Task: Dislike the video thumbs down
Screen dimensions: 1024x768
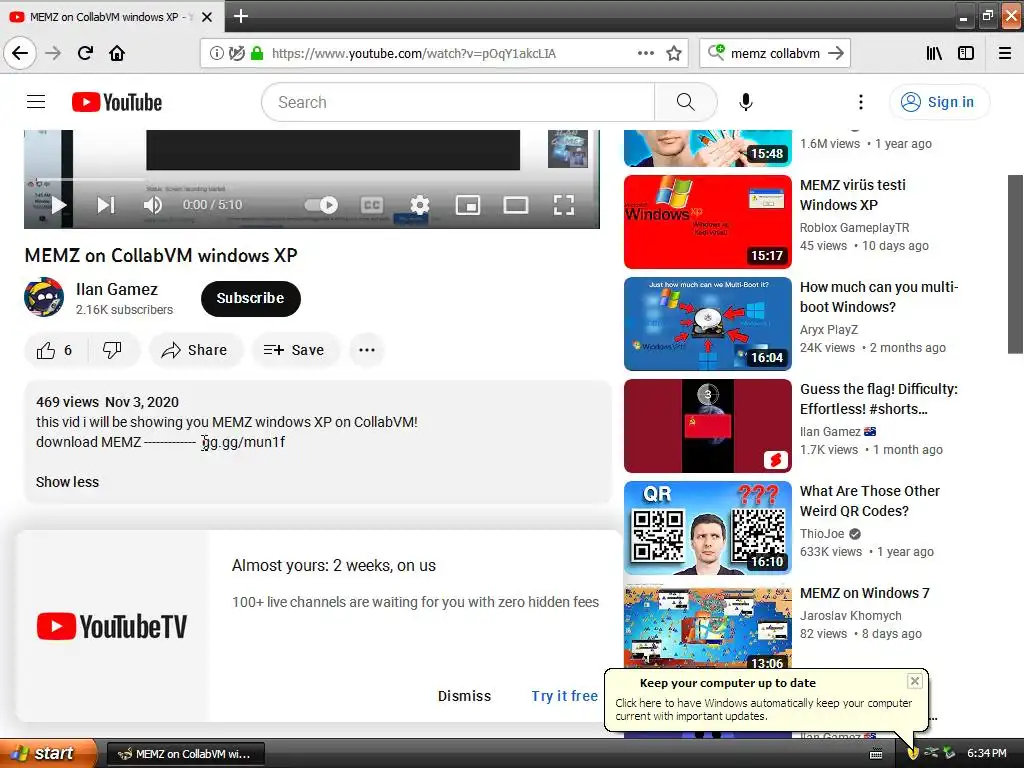Action: coord(112,350)
